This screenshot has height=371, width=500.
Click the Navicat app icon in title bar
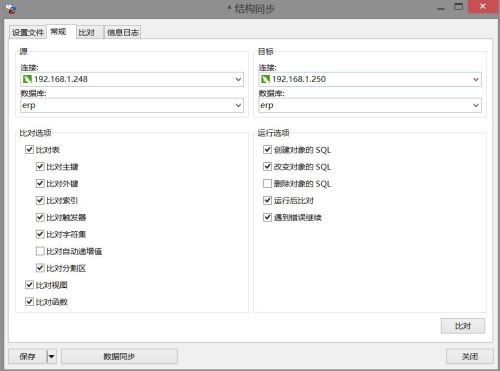pos(10,9)
